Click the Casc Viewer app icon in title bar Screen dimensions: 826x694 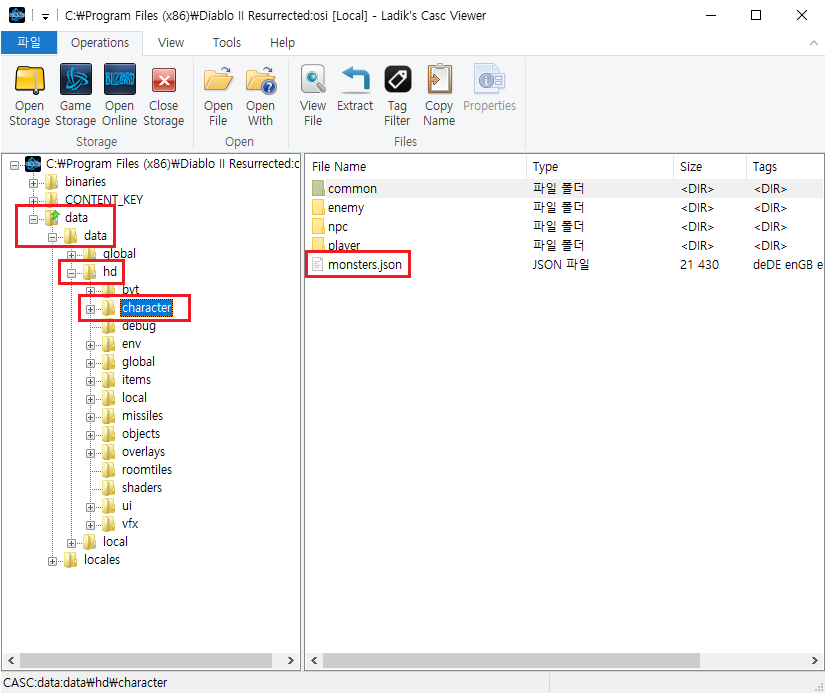17,15
